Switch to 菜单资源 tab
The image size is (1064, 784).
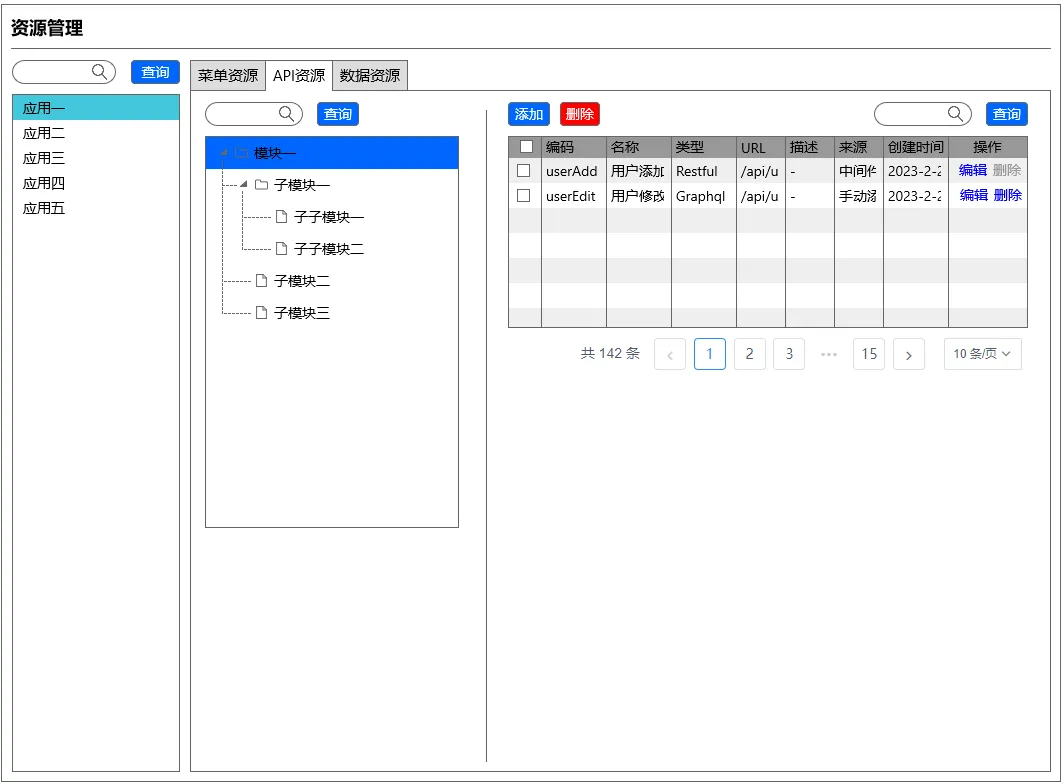pos(227,75)
